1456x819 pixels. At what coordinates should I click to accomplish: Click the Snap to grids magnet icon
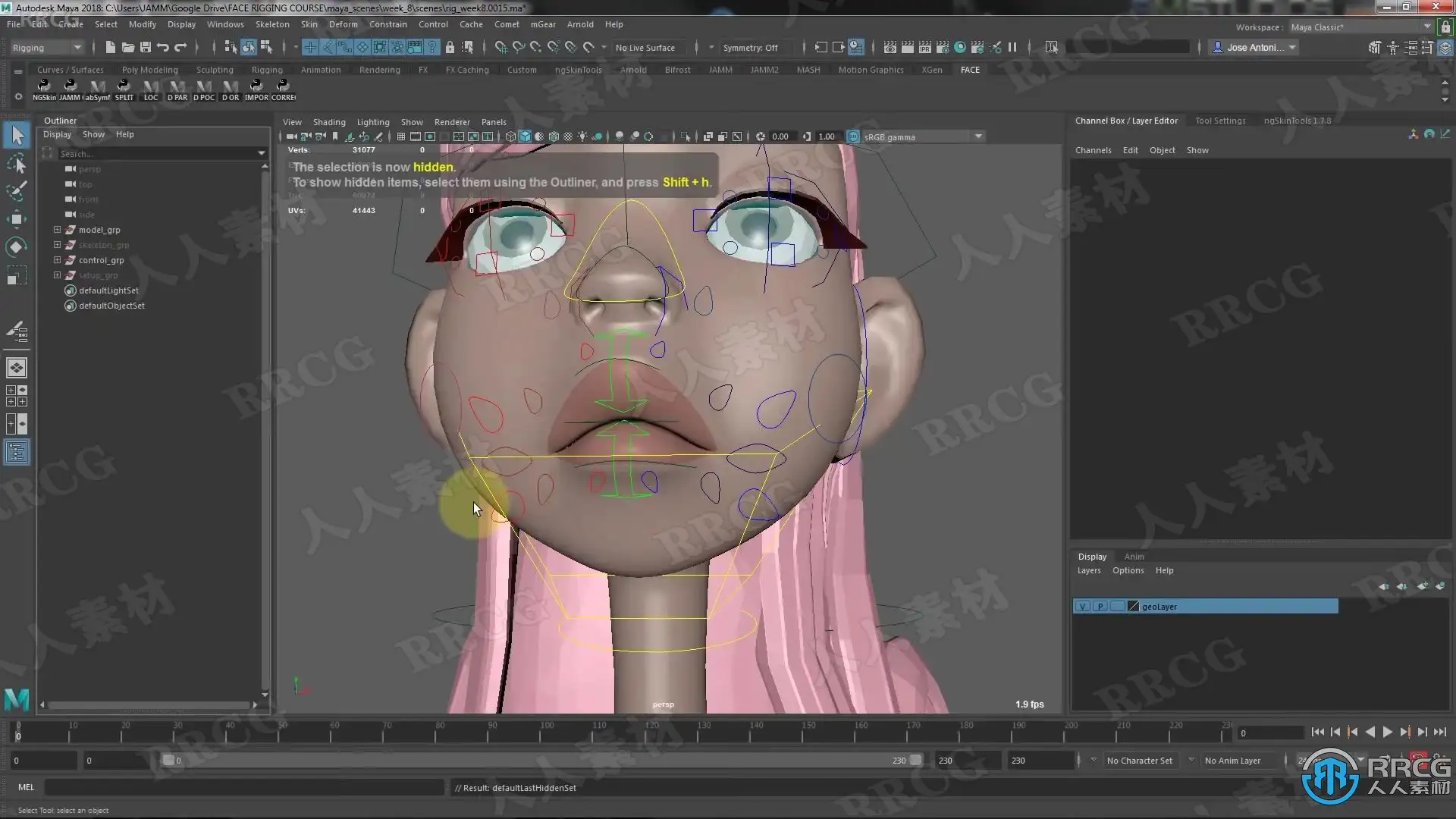pos(500,47)
